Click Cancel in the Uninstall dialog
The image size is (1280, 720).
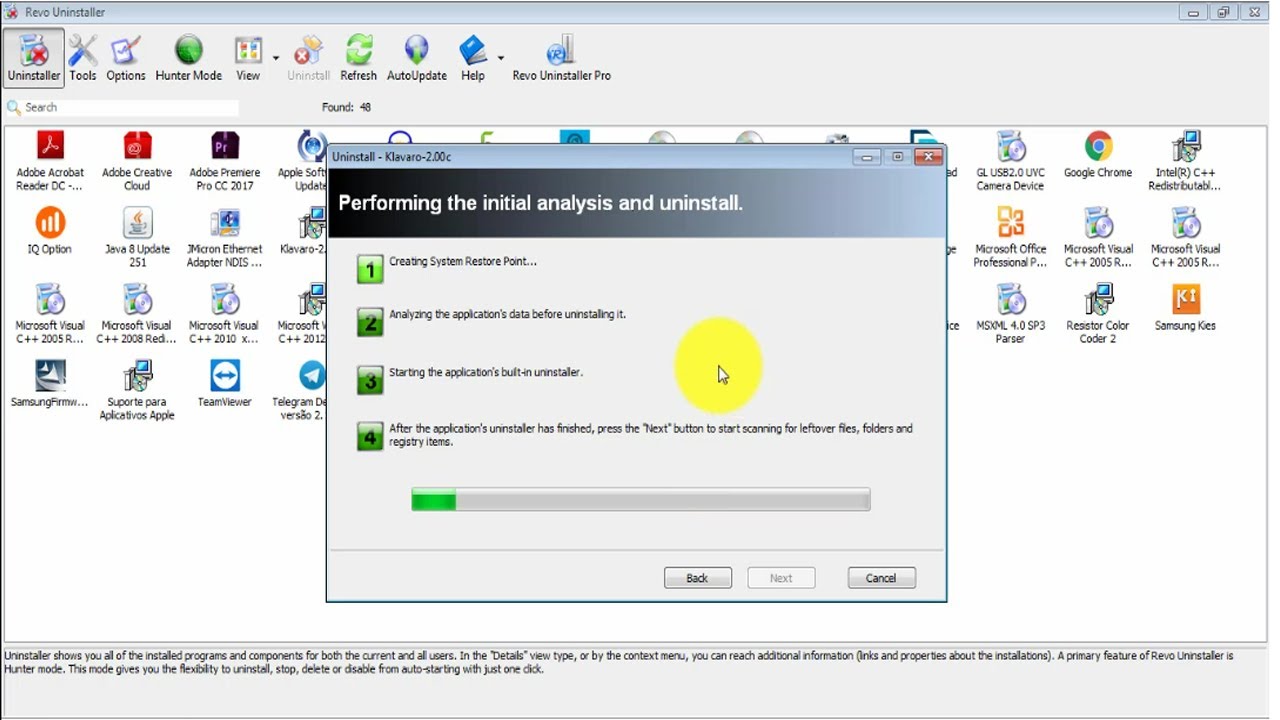point(881,578)
